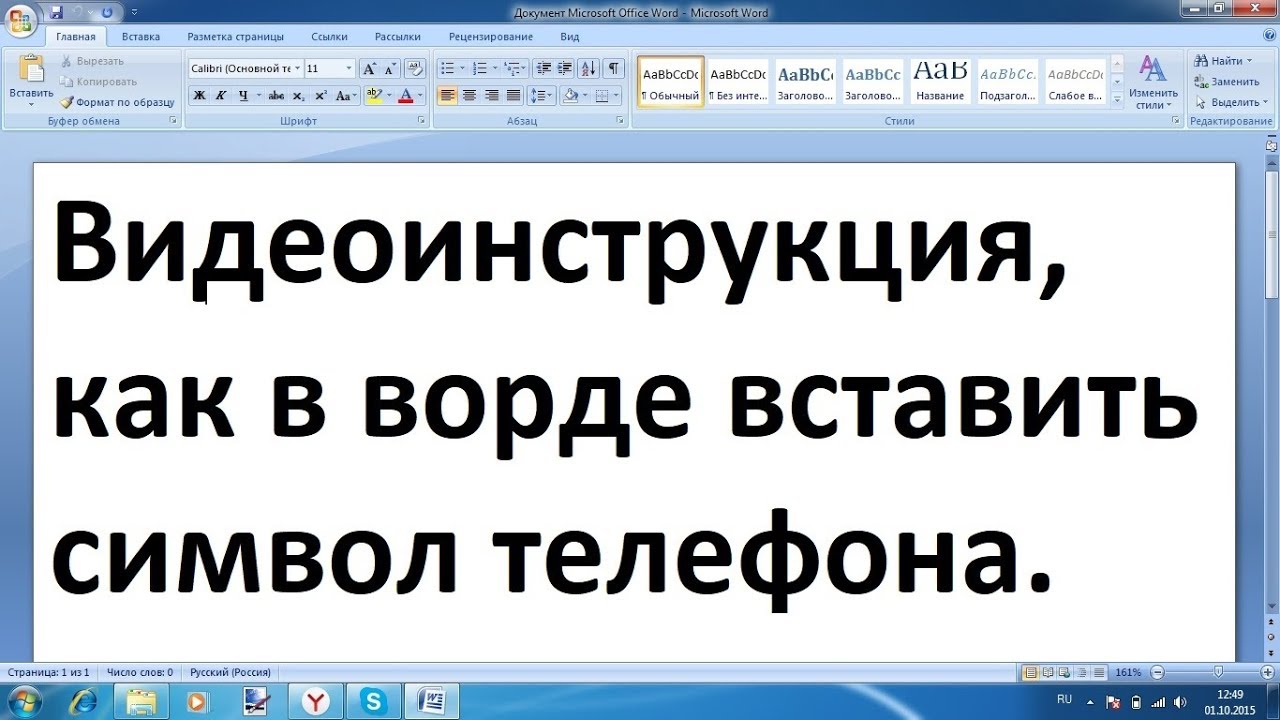Viewport: 1280px width, 720px height.
Task: Toggle paragraph marks (¶) display
Action: [613, 69]
